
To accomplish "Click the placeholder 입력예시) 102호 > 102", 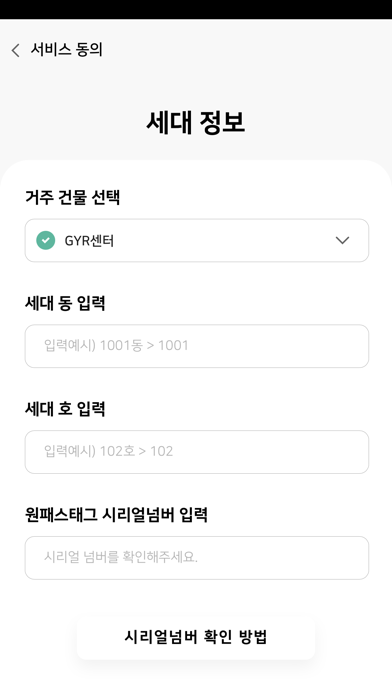I will [x=108, y=451].
